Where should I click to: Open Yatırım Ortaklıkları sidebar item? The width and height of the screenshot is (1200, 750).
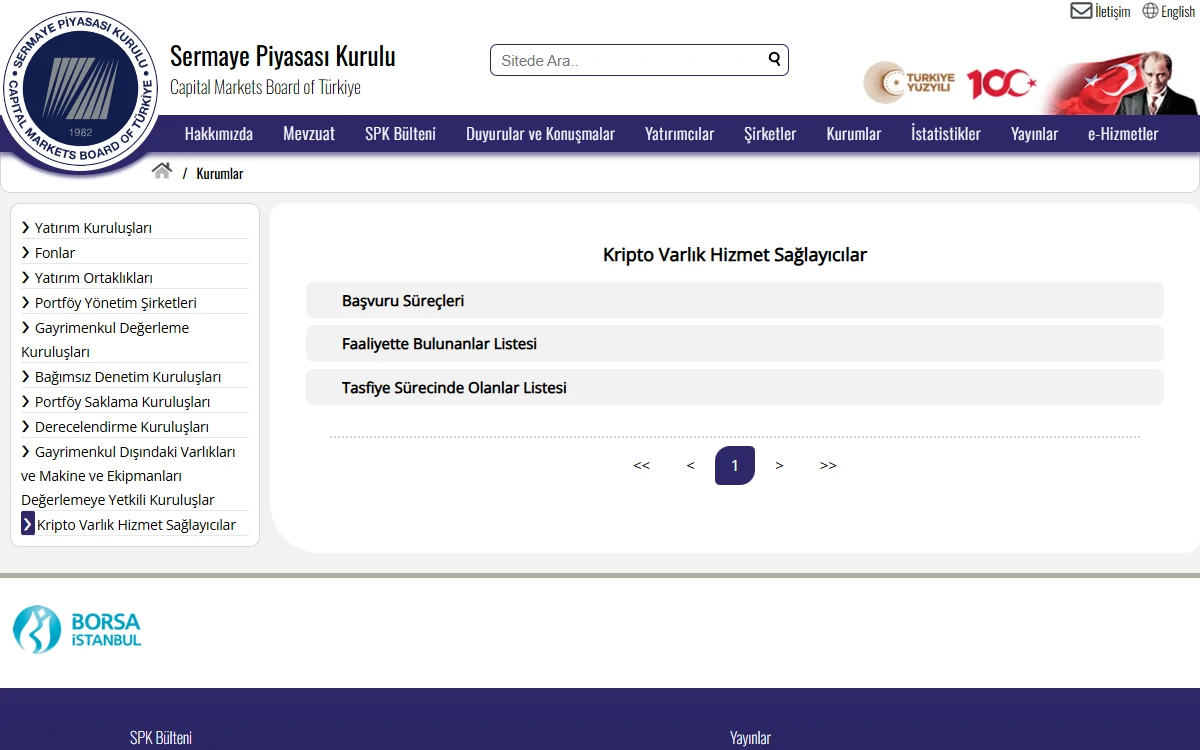click(93, 278)
